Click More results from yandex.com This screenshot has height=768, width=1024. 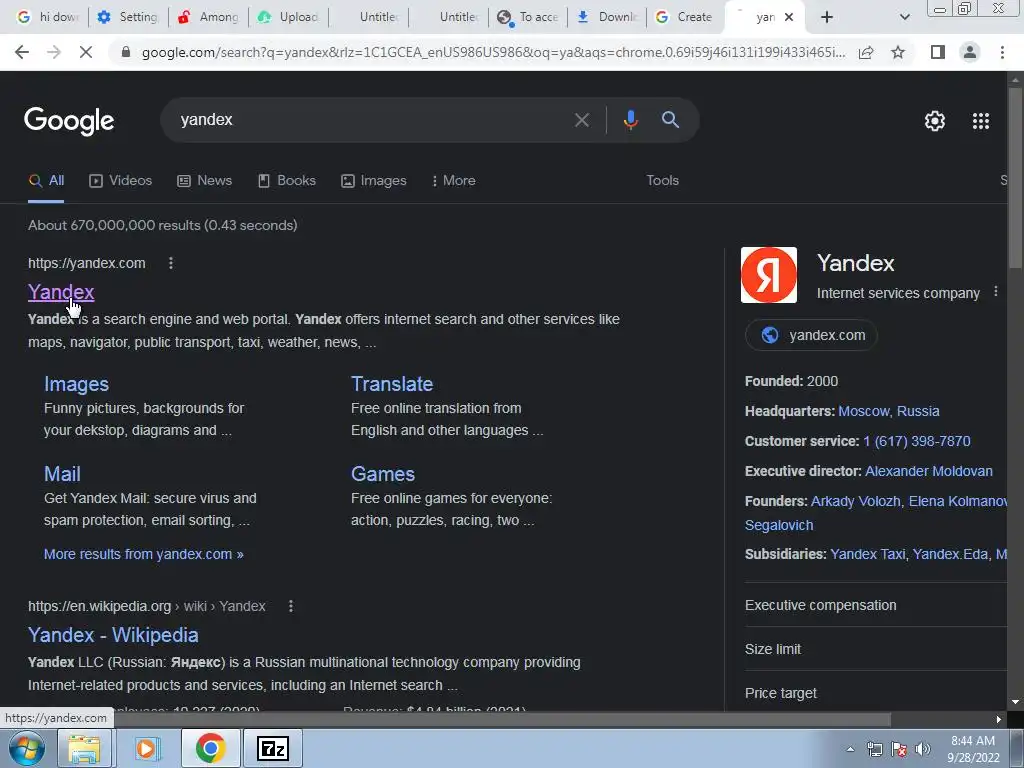pyautogui.click(x=144, y=554)
